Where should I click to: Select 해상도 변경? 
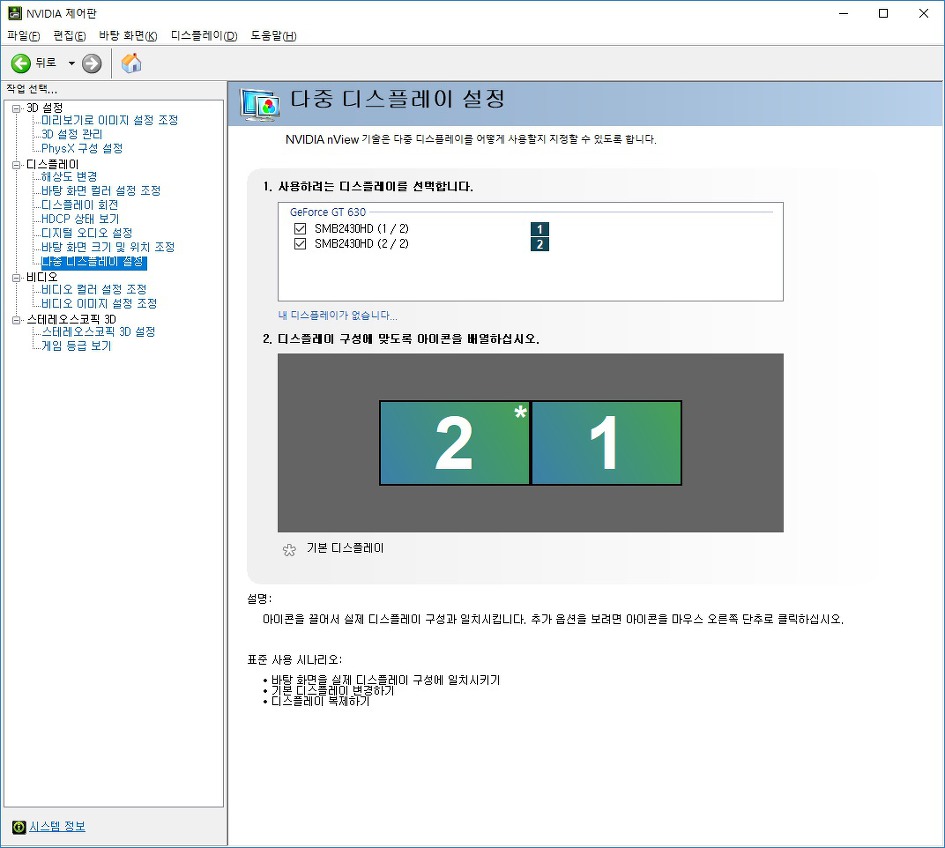[69, 177]
